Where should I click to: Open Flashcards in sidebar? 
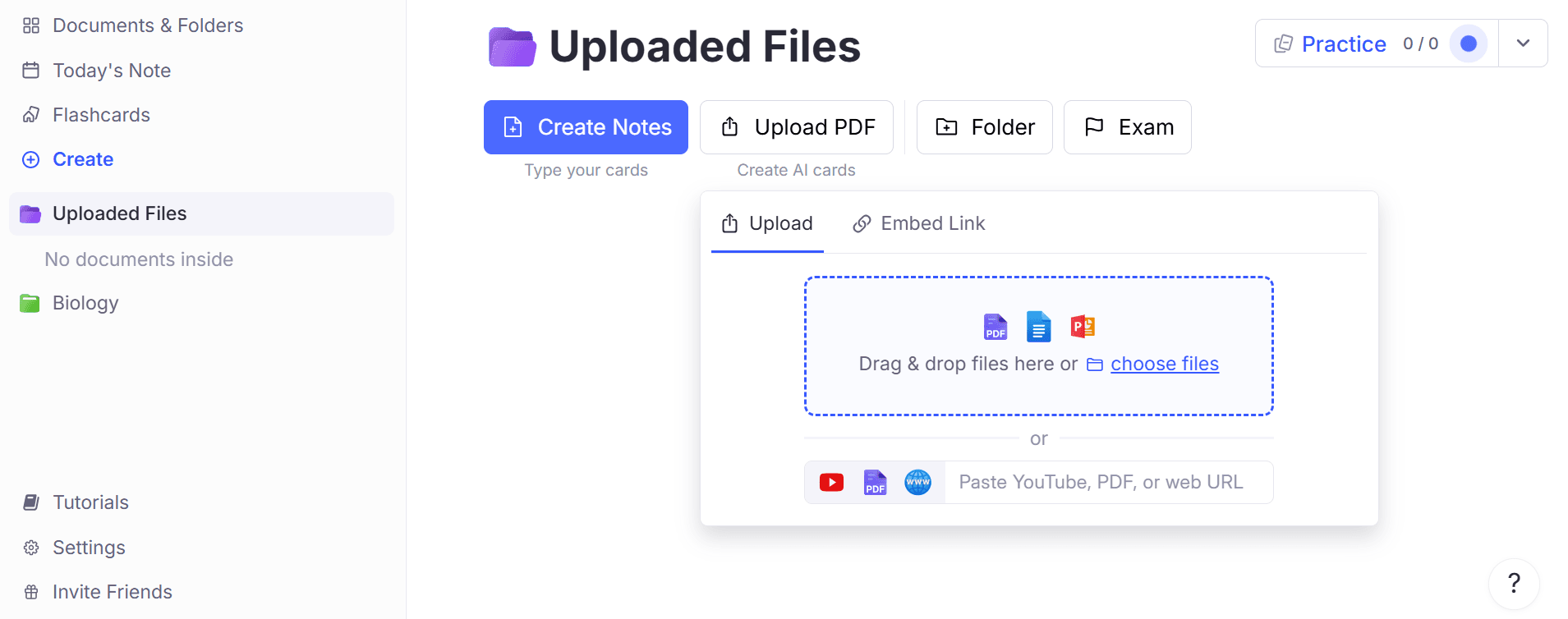pos(86,115)
